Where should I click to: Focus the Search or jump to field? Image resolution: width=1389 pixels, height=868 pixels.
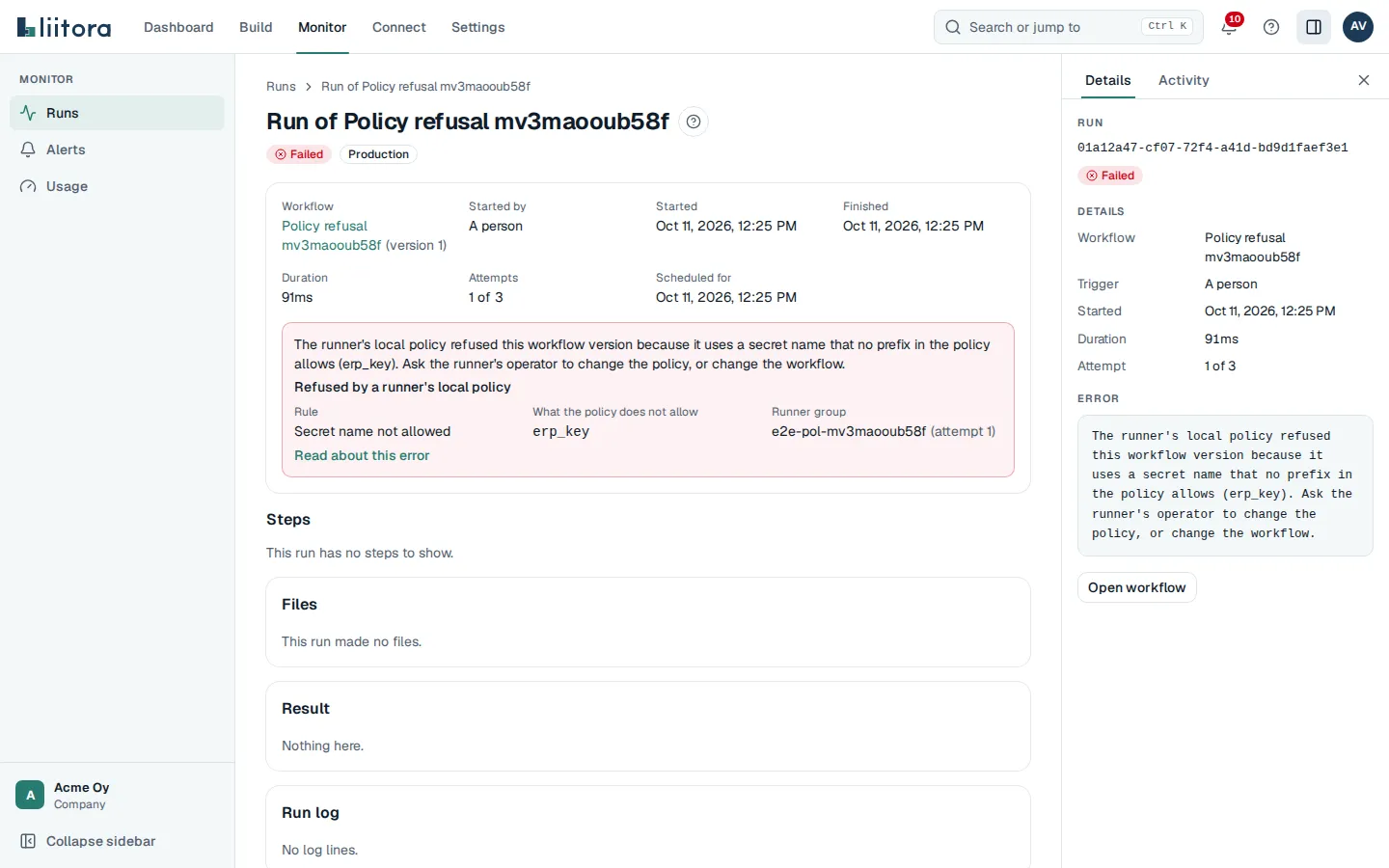pos(1069,27)
